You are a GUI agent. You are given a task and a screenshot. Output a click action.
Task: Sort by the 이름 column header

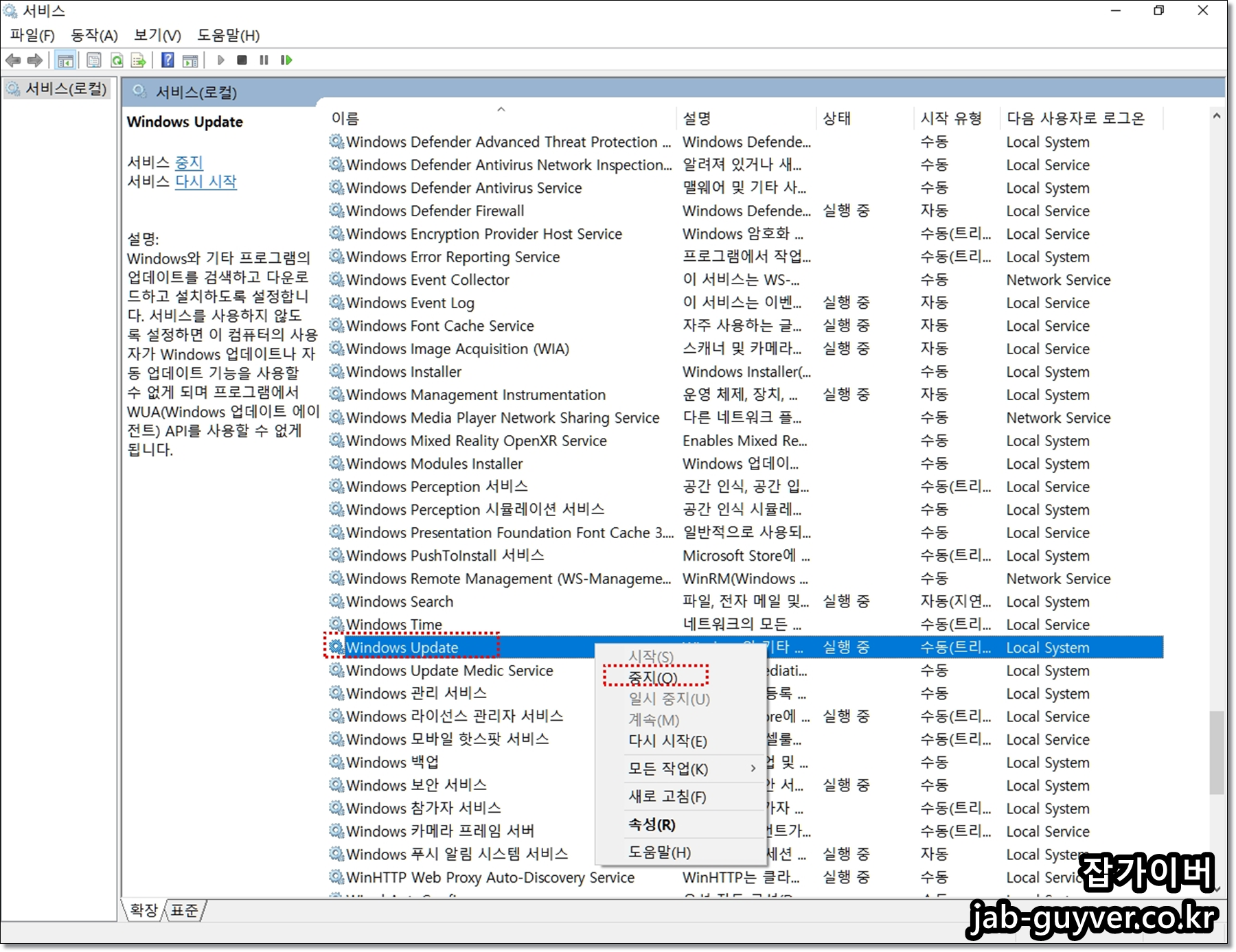[501, 118]
